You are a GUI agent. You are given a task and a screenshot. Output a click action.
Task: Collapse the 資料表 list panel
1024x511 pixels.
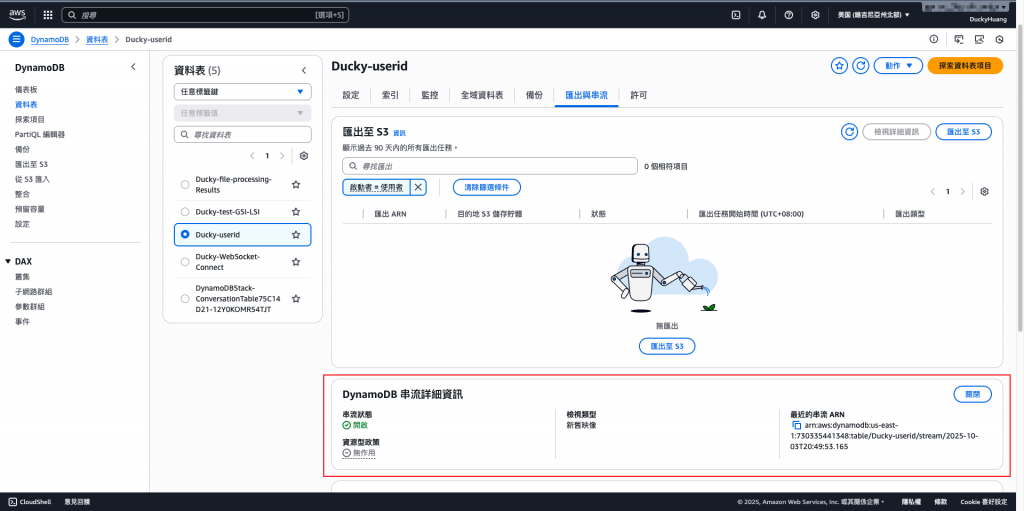[304, 71]
